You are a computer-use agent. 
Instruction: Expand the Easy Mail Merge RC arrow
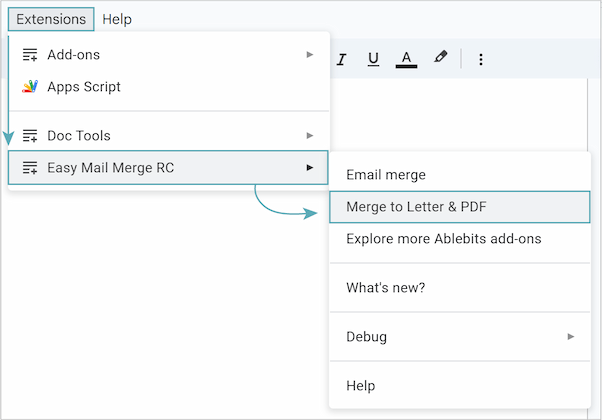[310, 168]
